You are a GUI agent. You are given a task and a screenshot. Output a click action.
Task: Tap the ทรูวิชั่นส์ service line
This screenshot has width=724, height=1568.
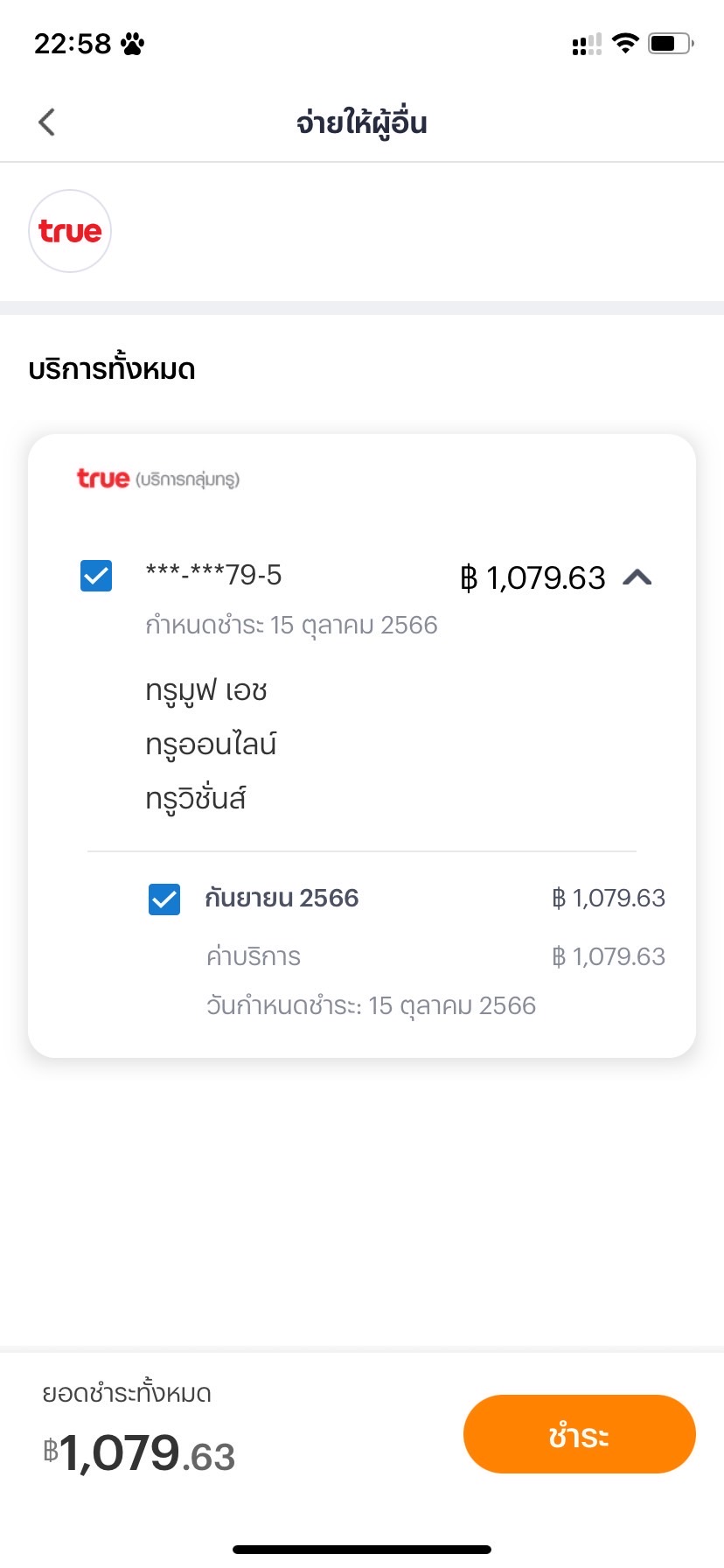pyautogui.click(x=196, y=799)
